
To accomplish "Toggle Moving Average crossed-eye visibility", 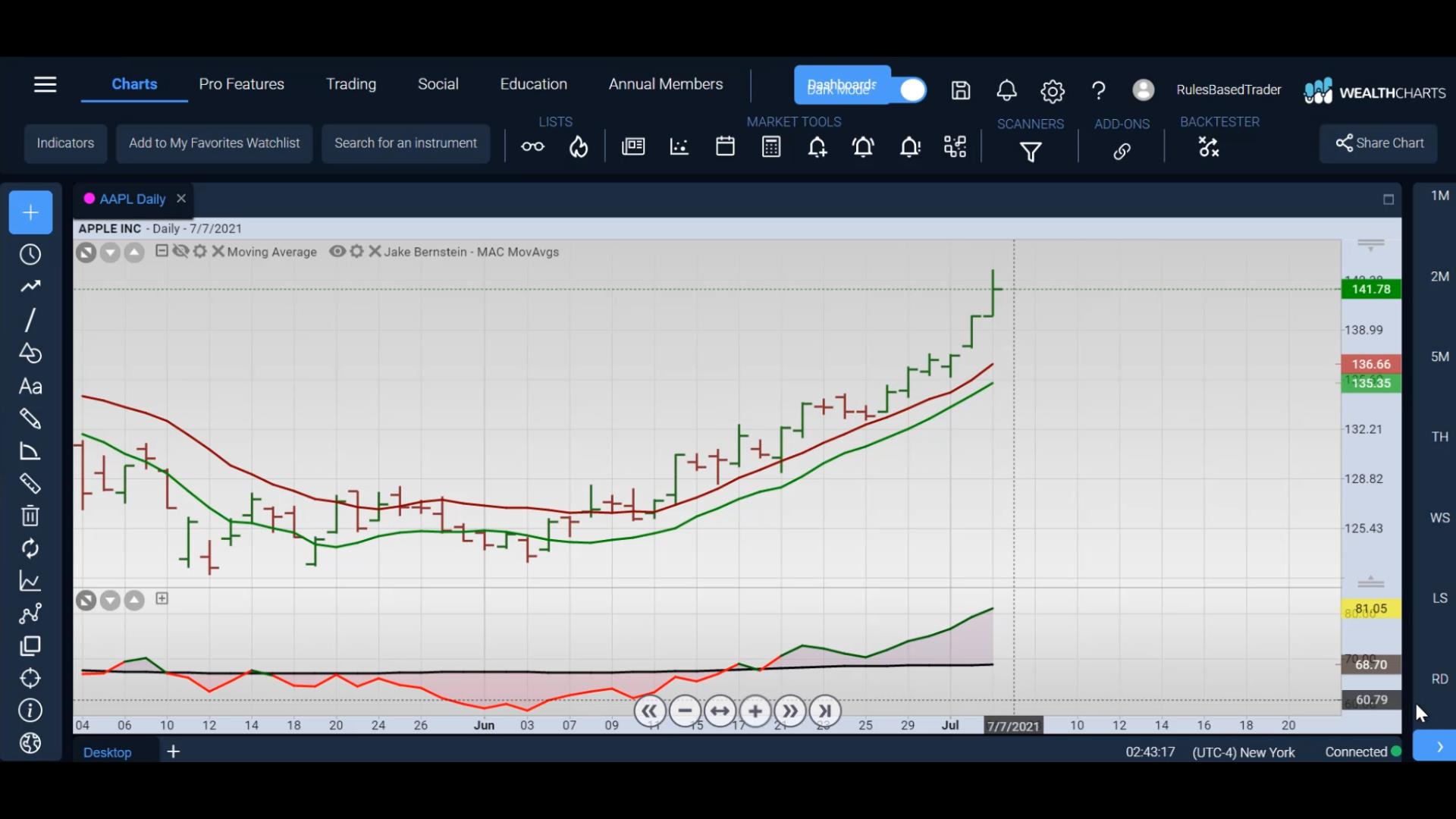I will point(180,251).
